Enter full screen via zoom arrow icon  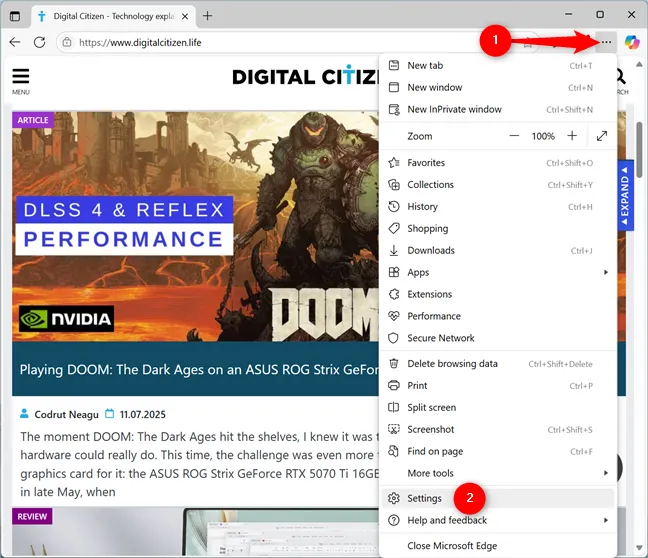602,136
